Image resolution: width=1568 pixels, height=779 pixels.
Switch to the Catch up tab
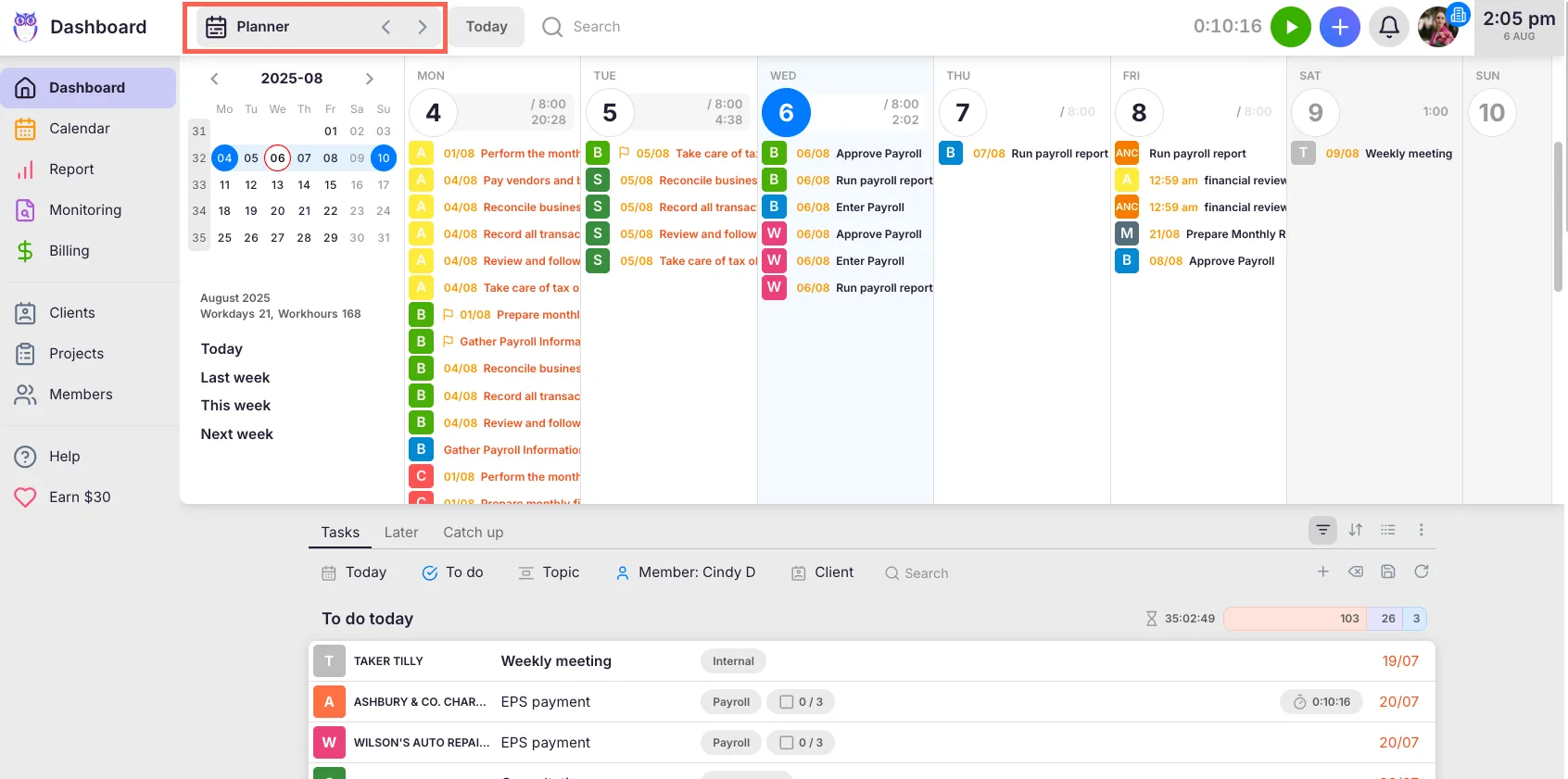(473, 533)
